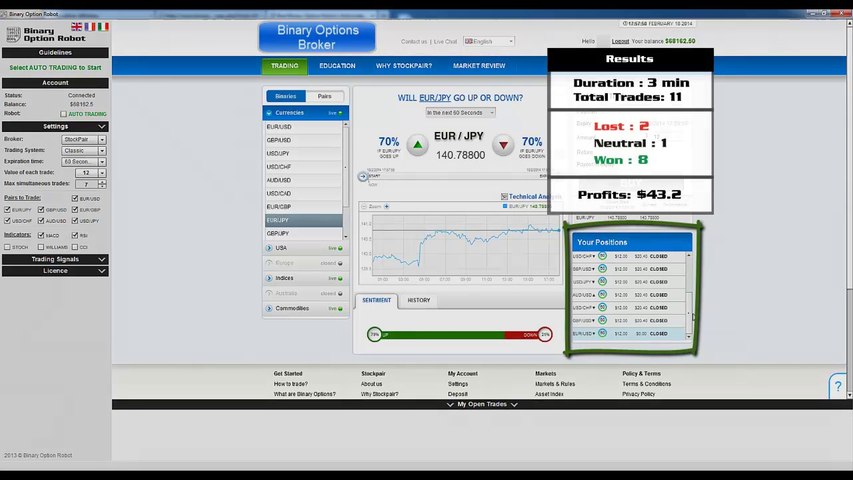Disable the RSI indicator checkbox
Screen dimensions: 853x480
point(75,235)
